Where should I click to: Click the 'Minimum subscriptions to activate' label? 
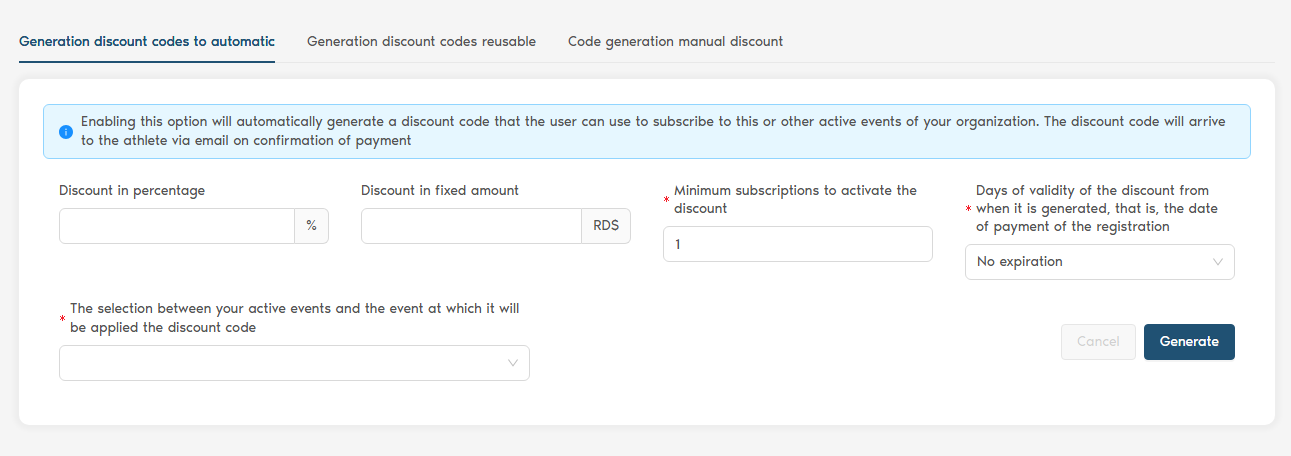(x=795, y=199)
